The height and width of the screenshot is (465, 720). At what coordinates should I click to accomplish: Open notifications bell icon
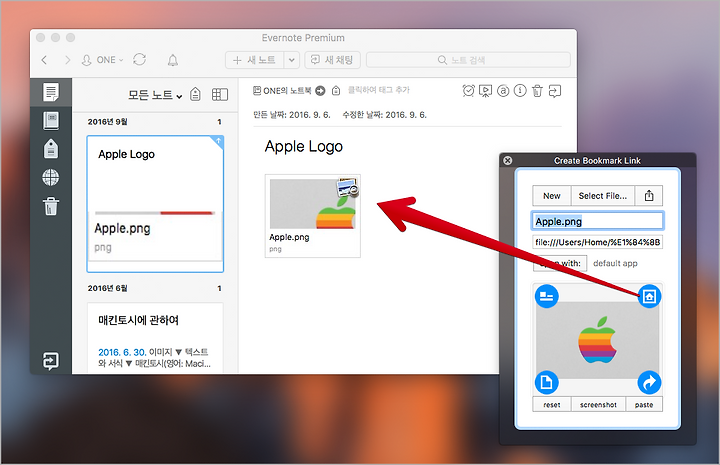[x=173, y=60]
